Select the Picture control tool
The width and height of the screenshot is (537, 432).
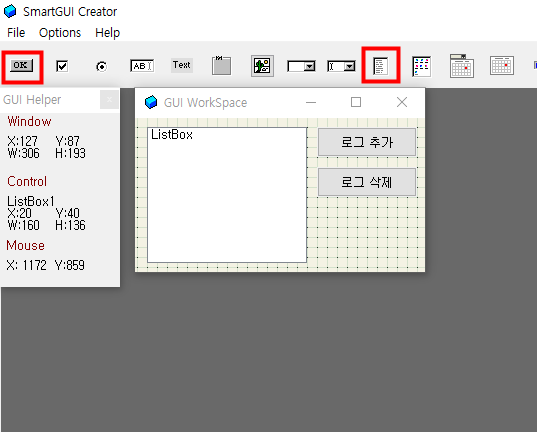pyautogui.click(x=262, y=66)
